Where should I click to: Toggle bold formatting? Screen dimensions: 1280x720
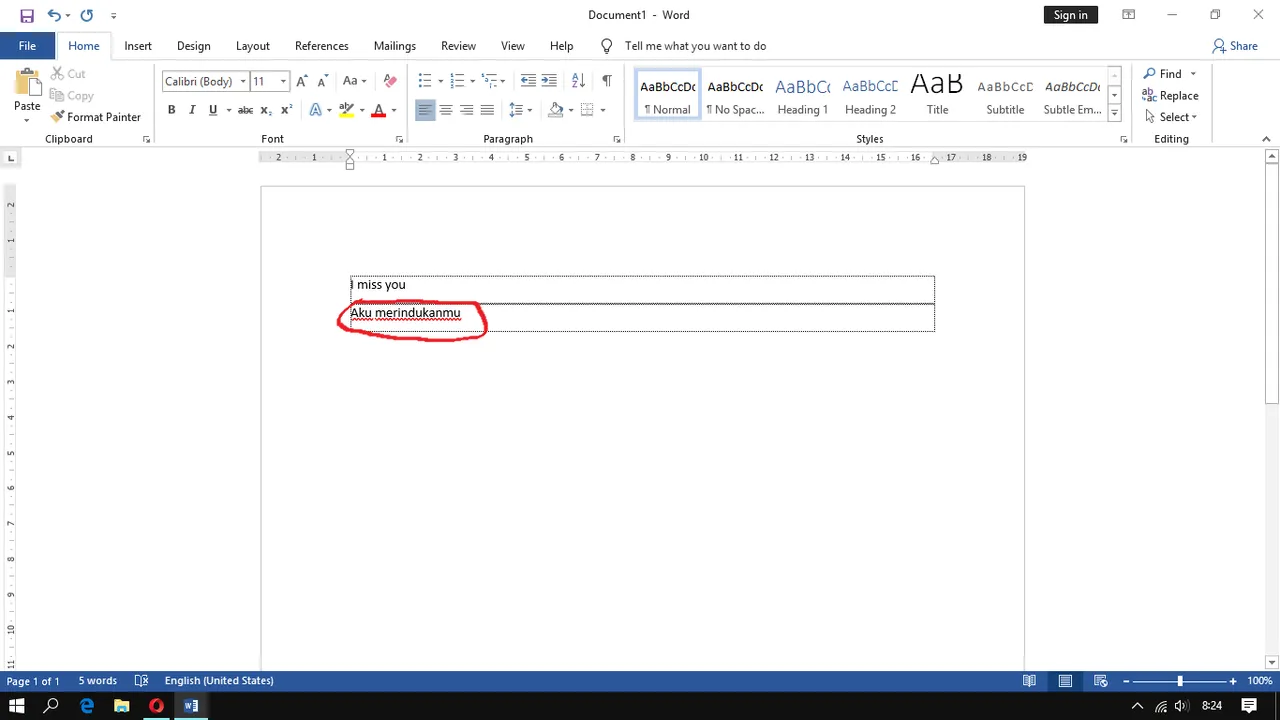171,110
